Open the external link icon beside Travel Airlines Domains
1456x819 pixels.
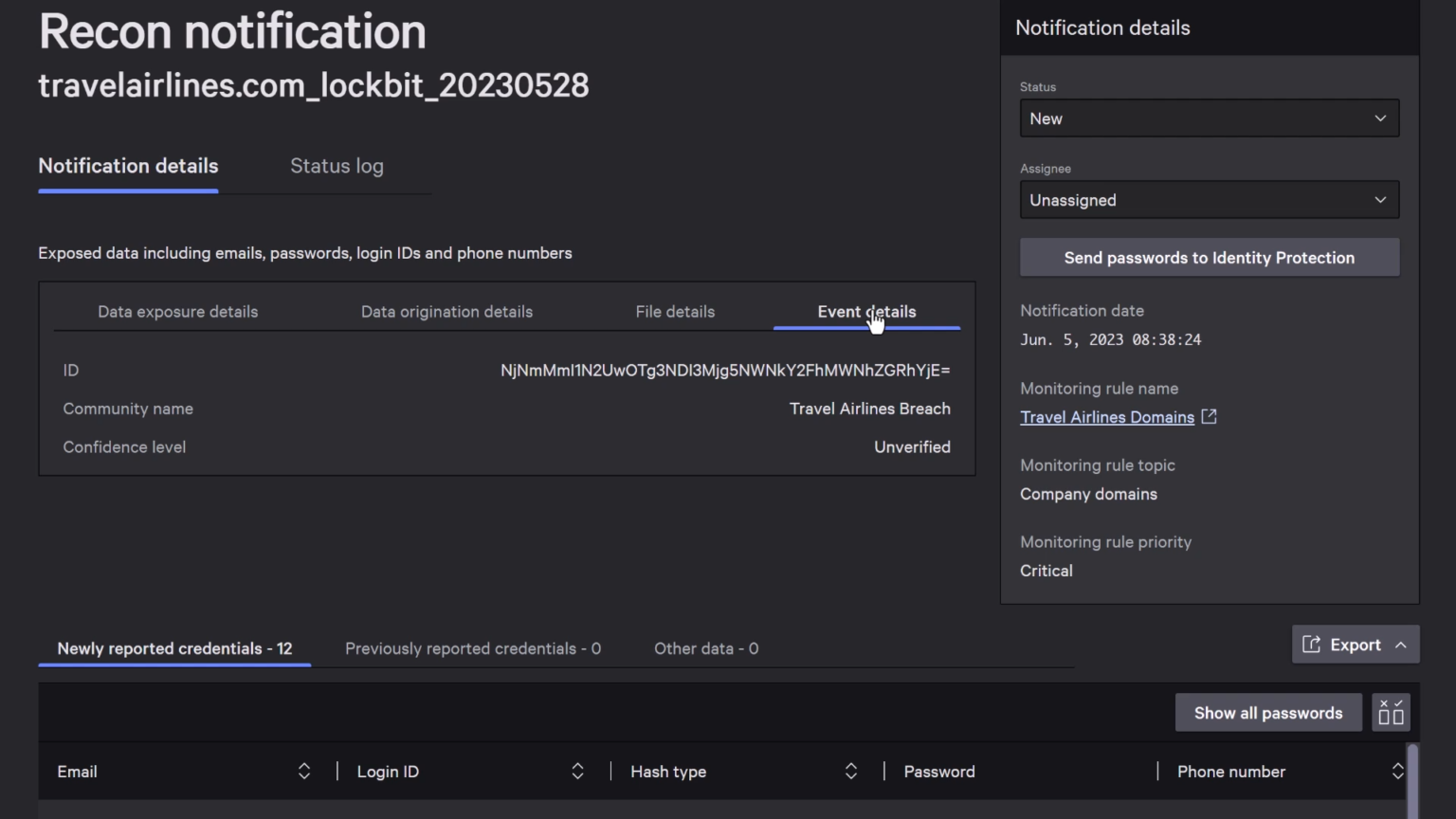pos(1209,416)
